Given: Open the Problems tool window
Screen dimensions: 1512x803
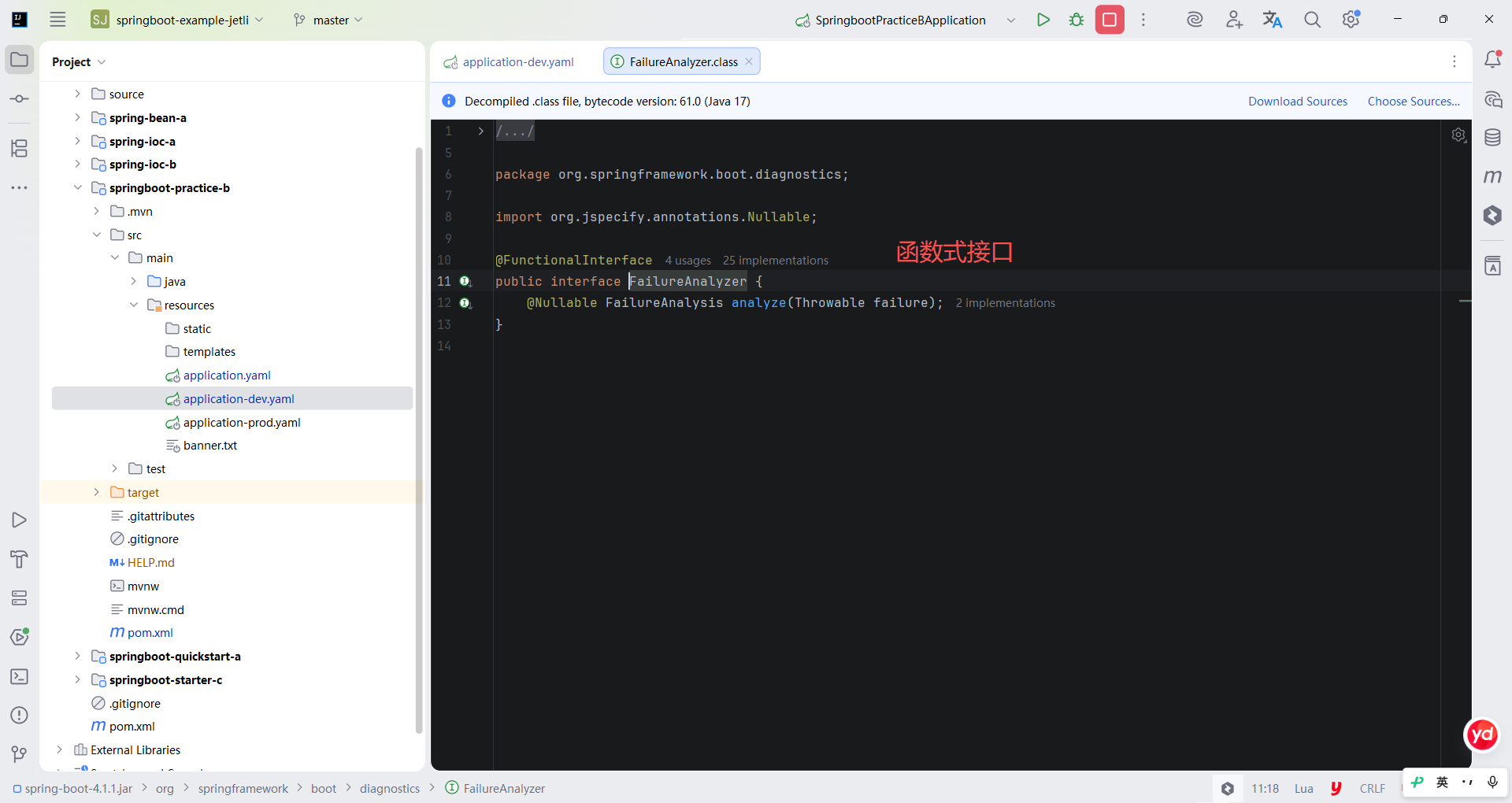Looking at the screenshot, I should pyautogui.click(x=20, y=716).
